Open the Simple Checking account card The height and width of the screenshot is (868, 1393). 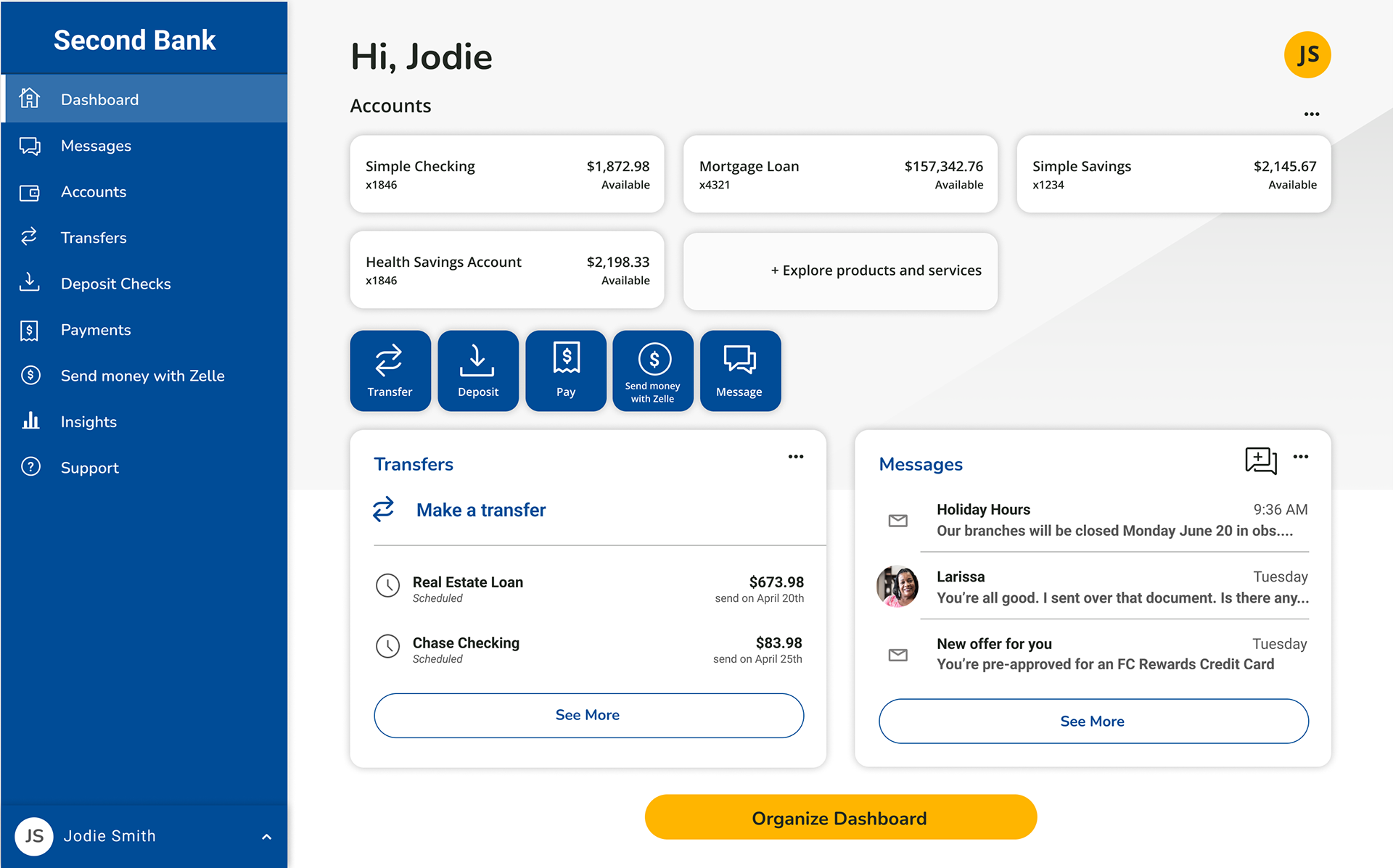[x=506, y=174]
